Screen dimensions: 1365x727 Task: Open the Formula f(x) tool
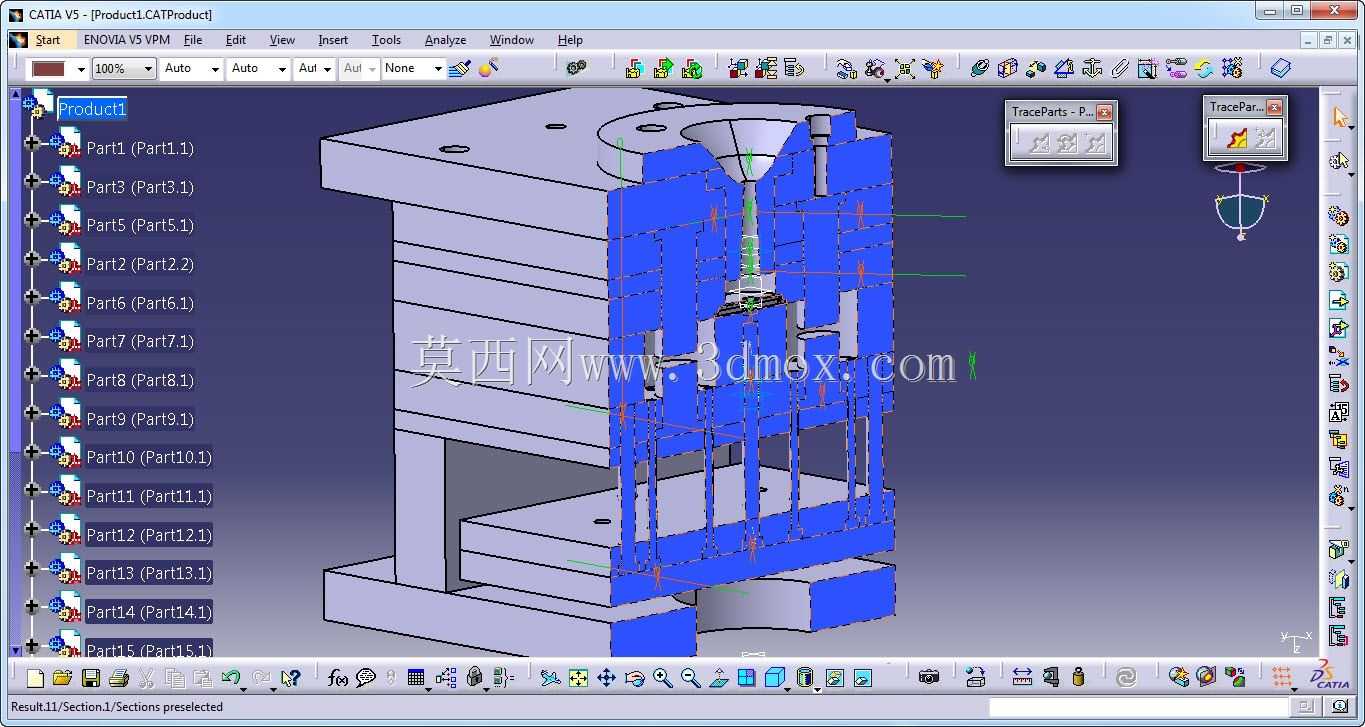(338, 678)
